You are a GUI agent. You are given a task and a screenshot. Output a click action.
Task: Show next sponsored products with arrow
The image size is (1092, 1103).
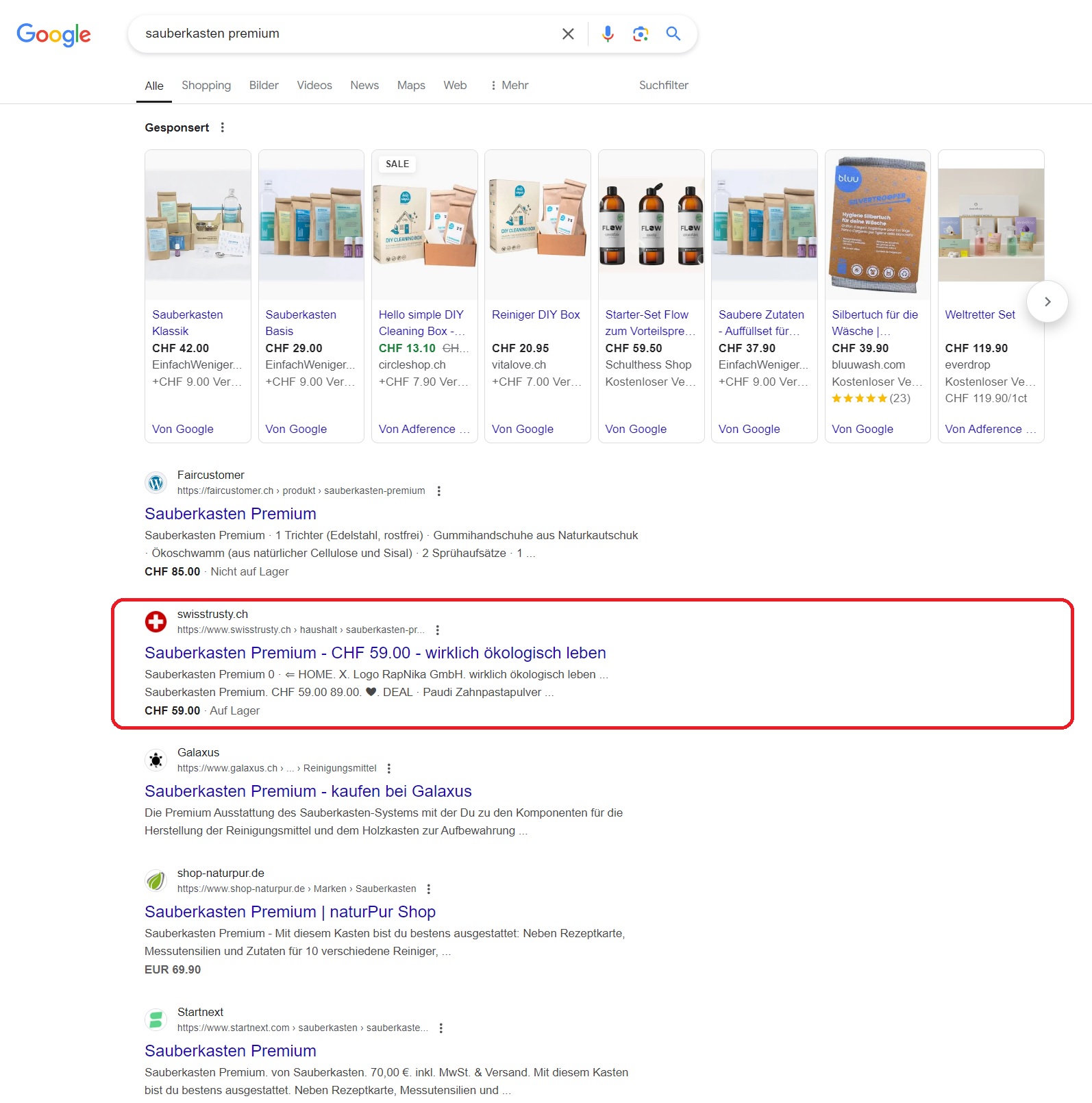click(1047, 301)
